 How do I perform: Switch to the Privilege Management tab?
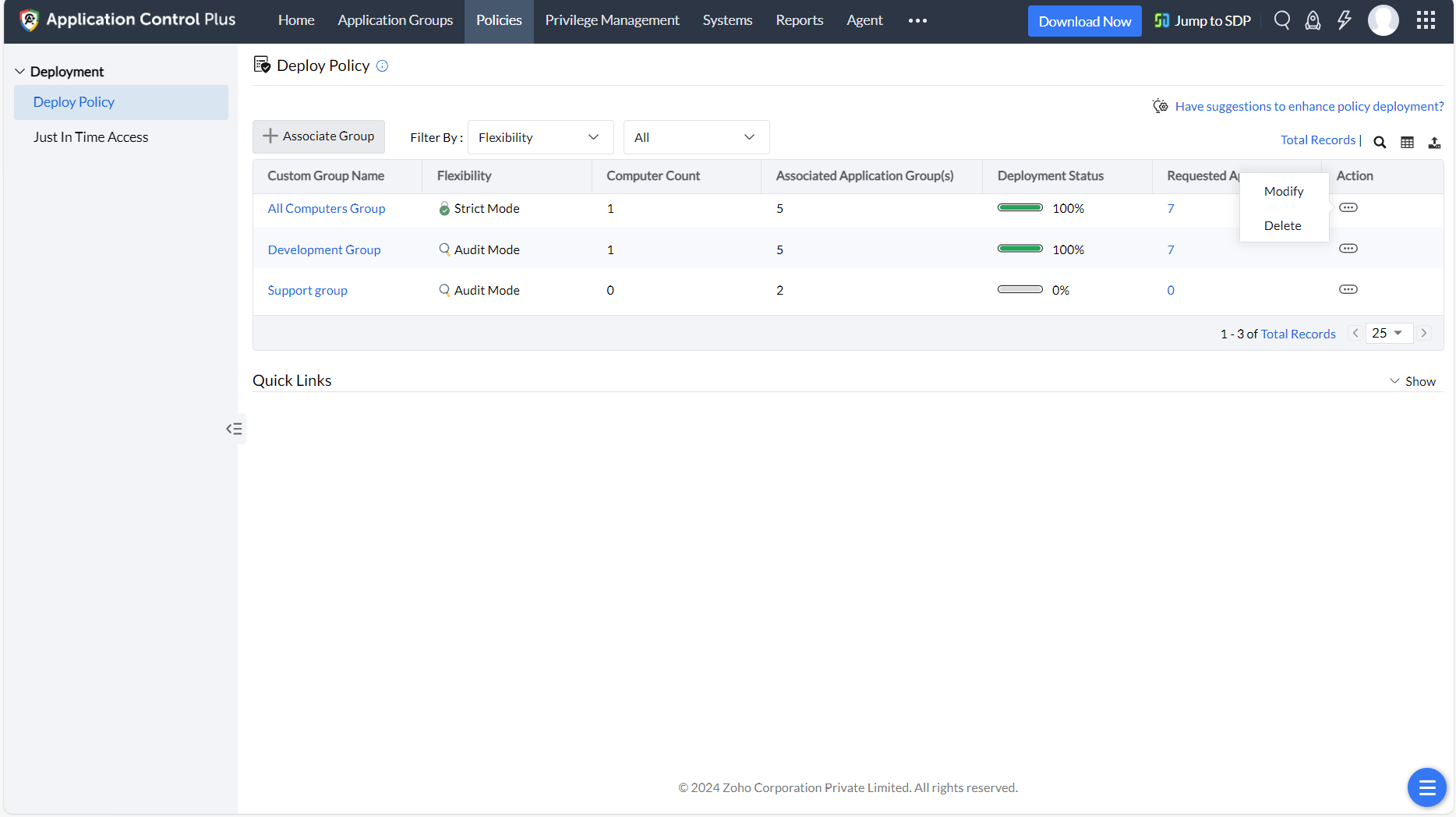(612, 20)
